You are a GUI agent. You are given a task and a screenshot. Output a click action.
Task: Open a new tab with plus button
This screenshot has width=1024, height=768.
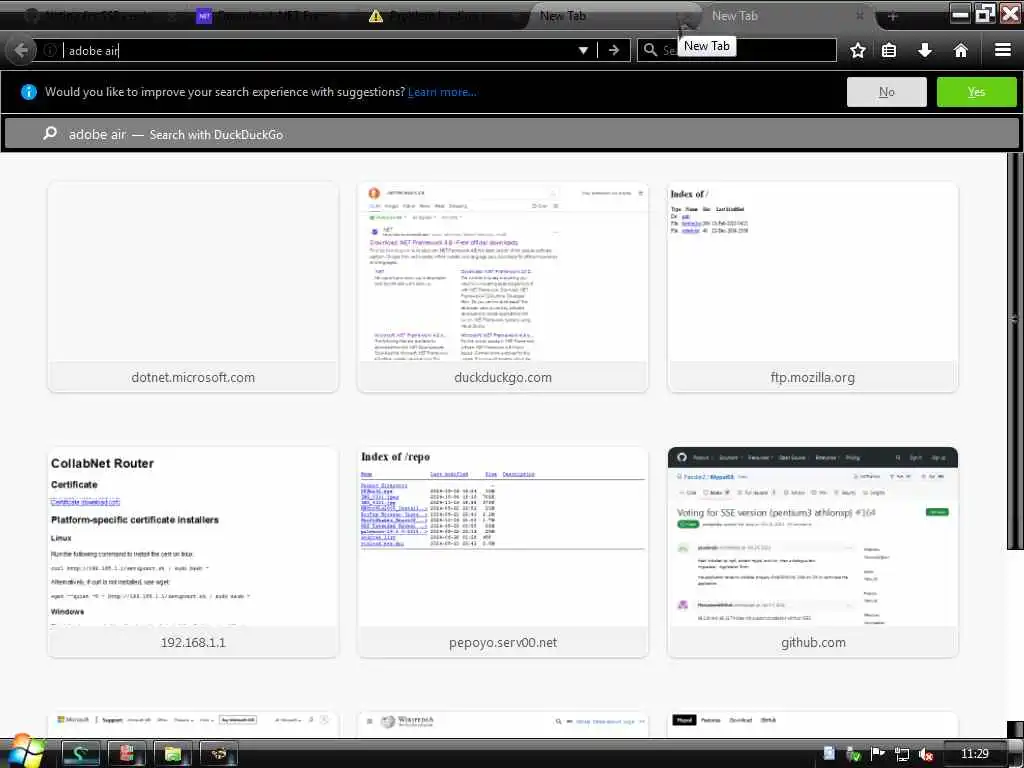[x=893, y=16]
